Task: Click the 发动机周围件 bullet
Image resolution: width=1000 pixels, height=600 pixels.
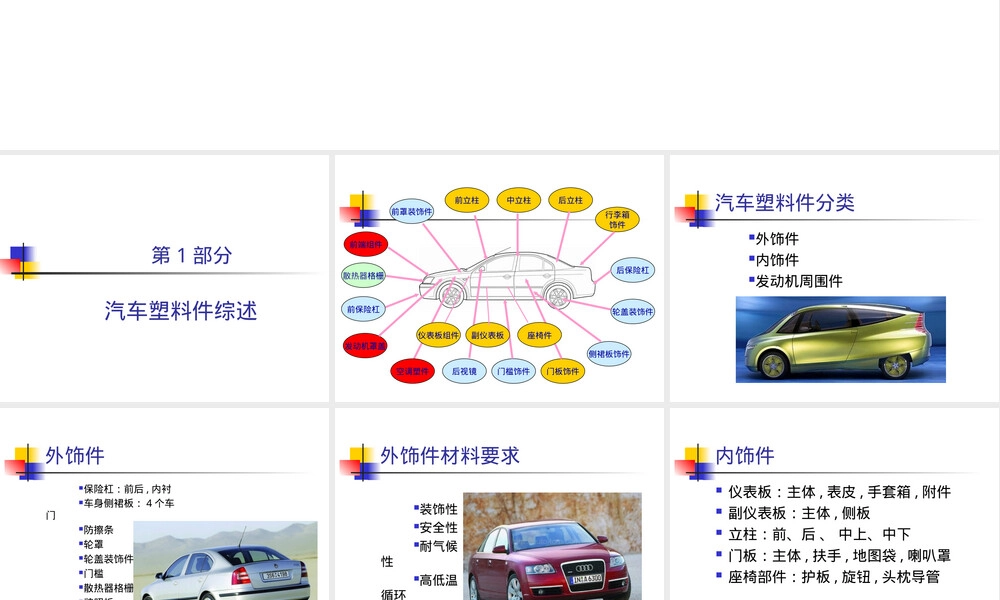Action: click(x=796, y=281)
